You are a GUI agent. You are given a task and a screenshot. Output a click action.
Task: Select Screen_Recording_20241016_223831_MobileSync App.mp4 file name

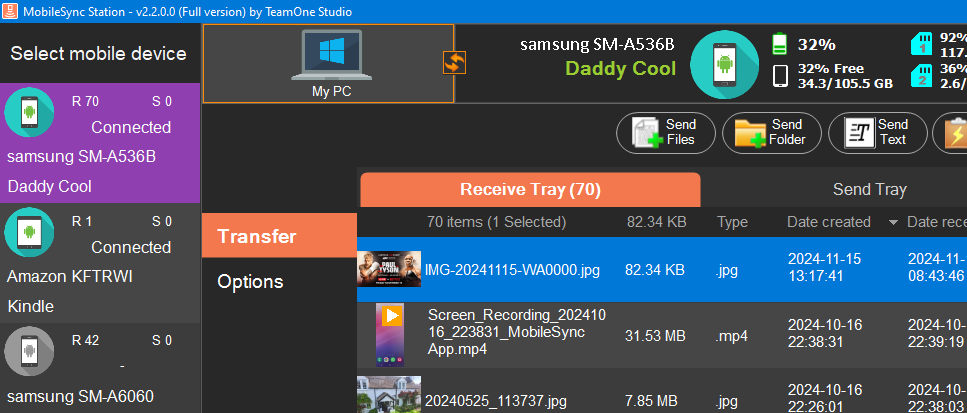point(517,333)
